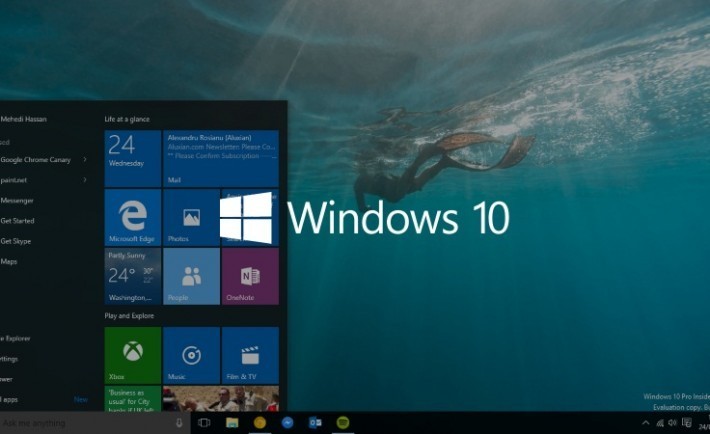Open Power options in the Start menu
The image size is (710, 434).
coord(6,379)
